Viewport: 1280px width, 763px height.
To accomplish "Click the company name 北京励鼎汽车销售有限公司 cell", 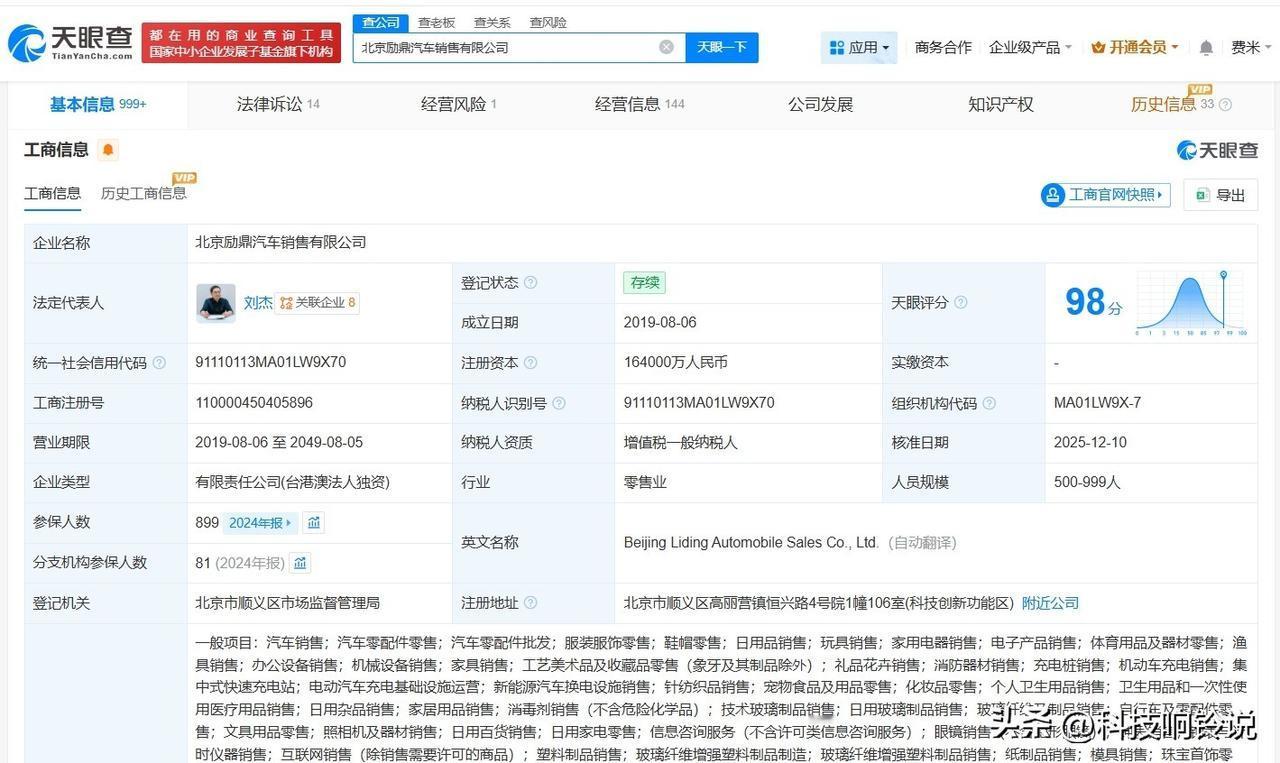I will coord(281,243).
